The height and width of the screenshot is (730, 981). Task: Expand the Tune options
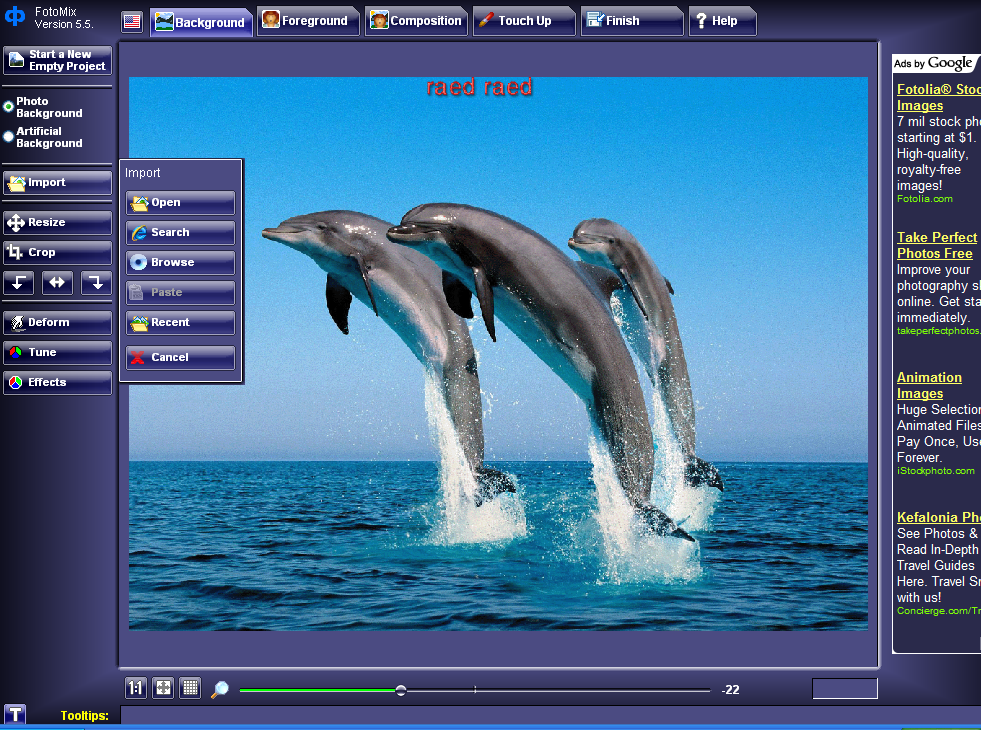pyautogui.click(x=57, y=352)
